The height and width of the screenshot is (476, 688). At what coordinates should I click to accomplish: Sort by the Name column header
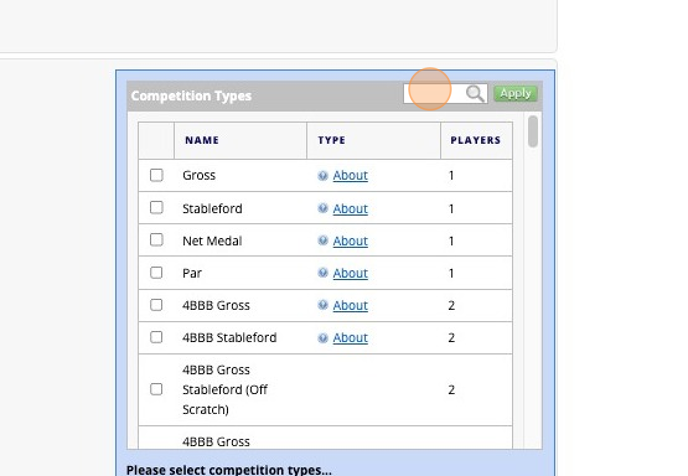coord(202,141)
